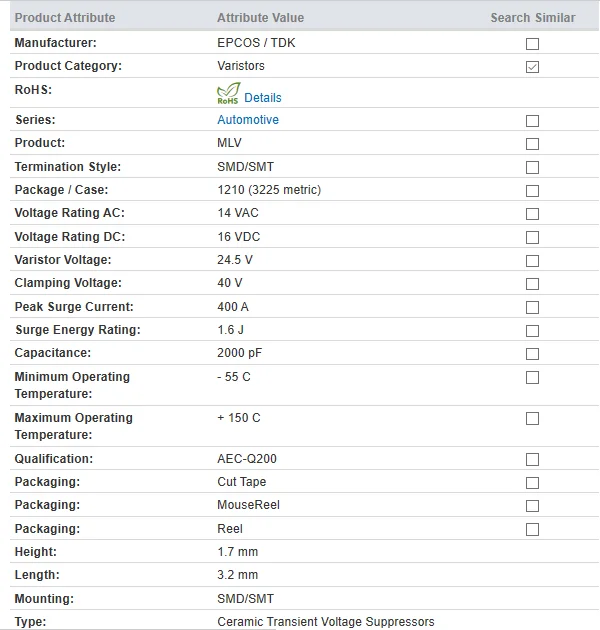Click the Cut Tape packaging value
The width and height of the screenshot is (600, 630).
pyautogui.click(x=242, y=482)
